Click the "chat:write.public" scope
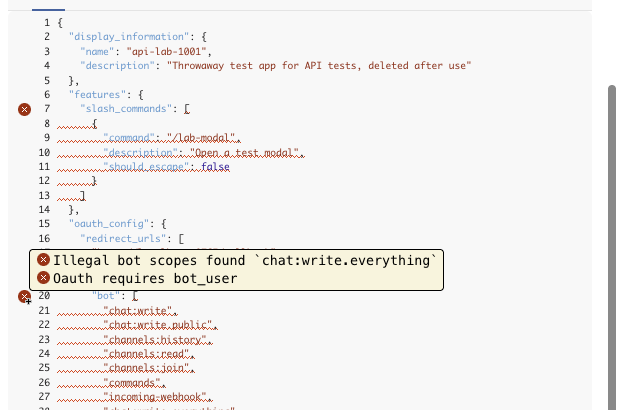 click(158, 325)
